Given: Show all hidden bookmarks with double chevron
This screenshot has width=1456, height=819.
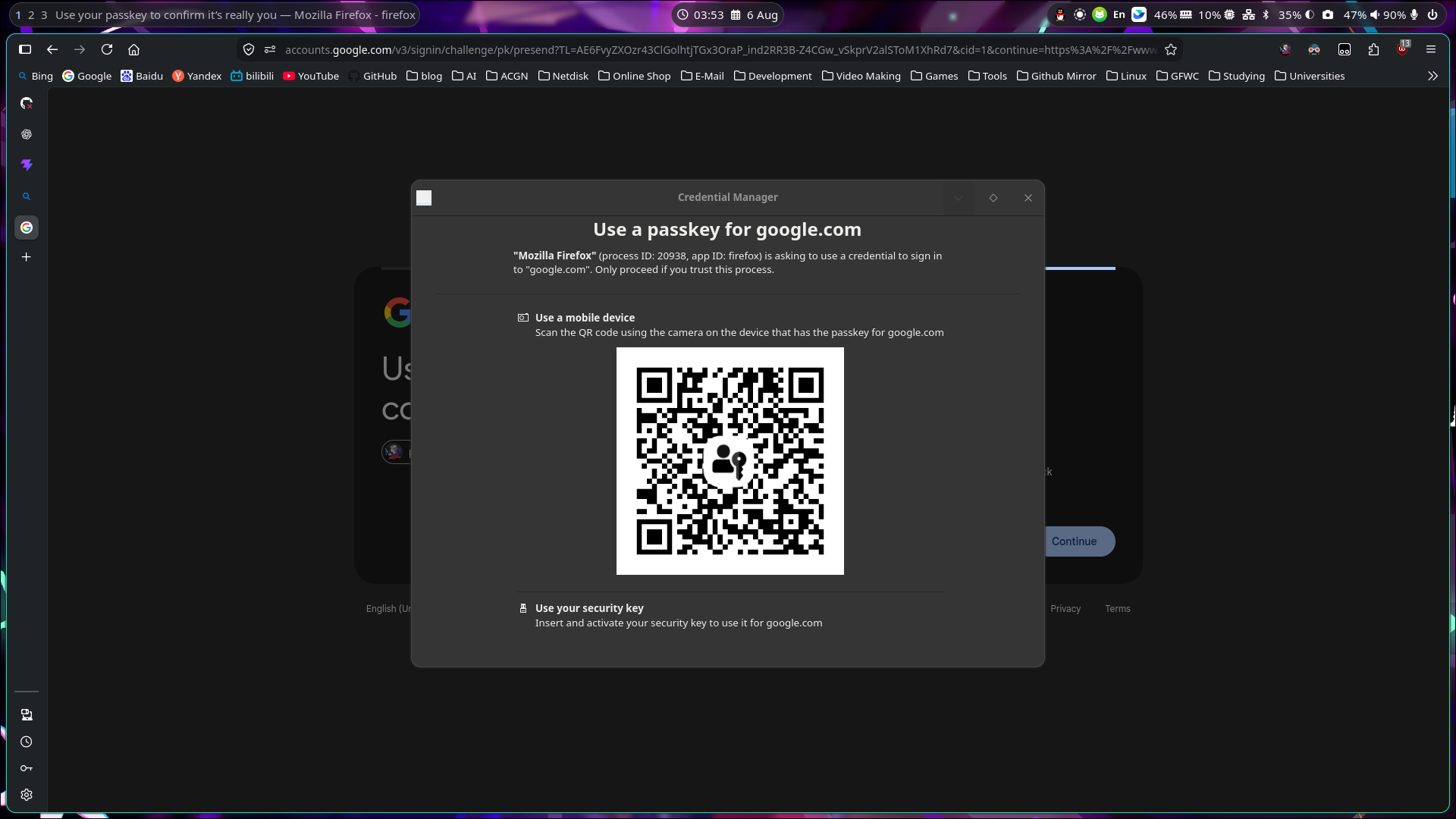Looking at the screenshot, I should click(x=1432, y=76).
